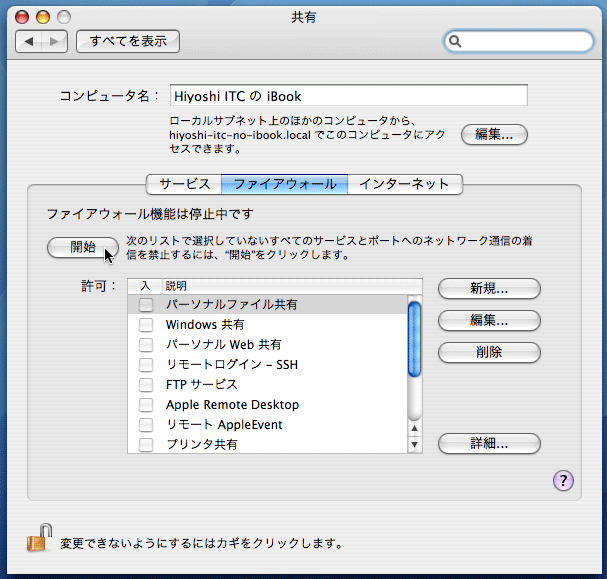The width and height of the screenshot is (607, 579).
Task: Select the ファイアウォール tab
Action: point(285,184)
